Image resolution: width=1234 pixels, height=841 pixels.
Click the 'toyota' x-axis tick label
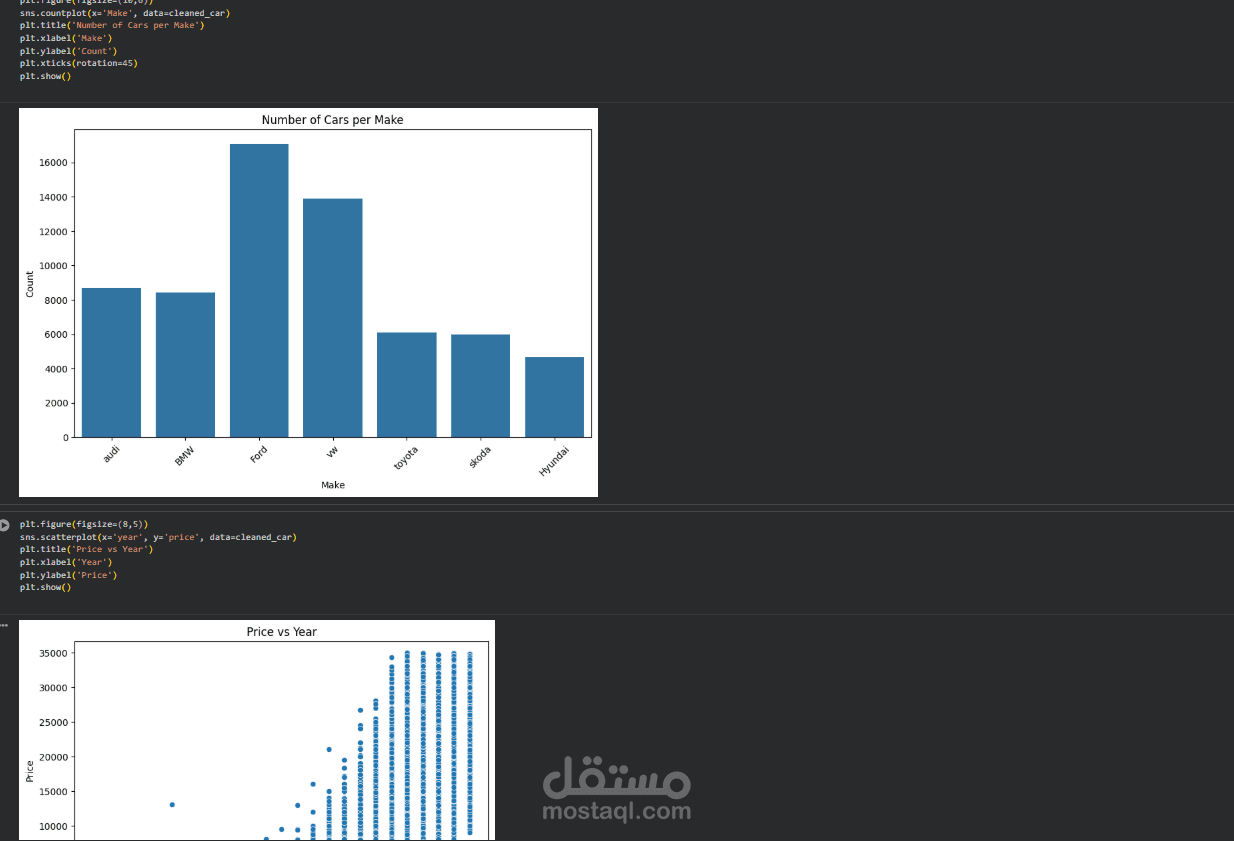405,457
